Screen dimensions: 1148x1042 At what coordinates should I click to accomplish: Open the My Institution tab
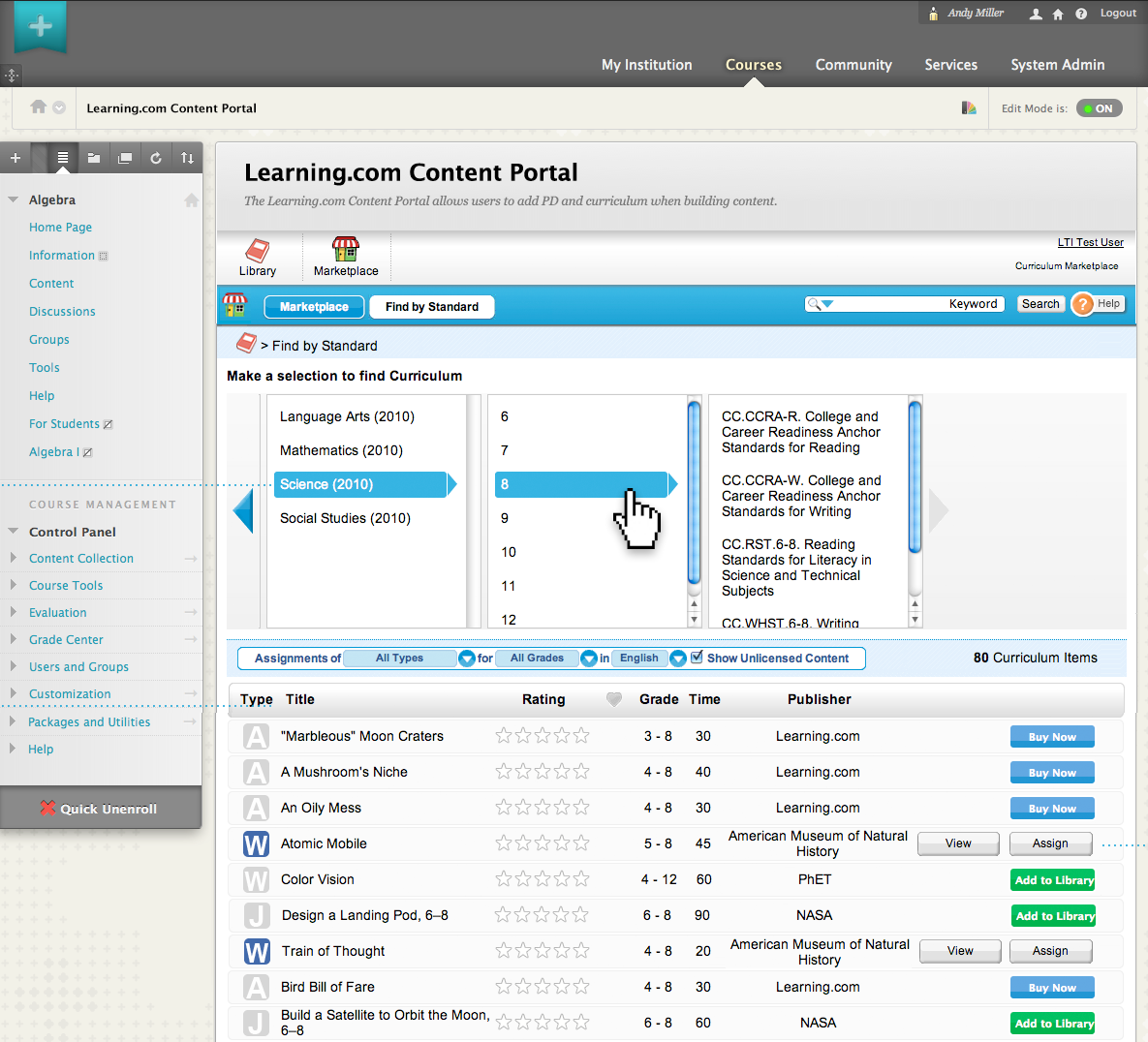click(x=646, y=64)
